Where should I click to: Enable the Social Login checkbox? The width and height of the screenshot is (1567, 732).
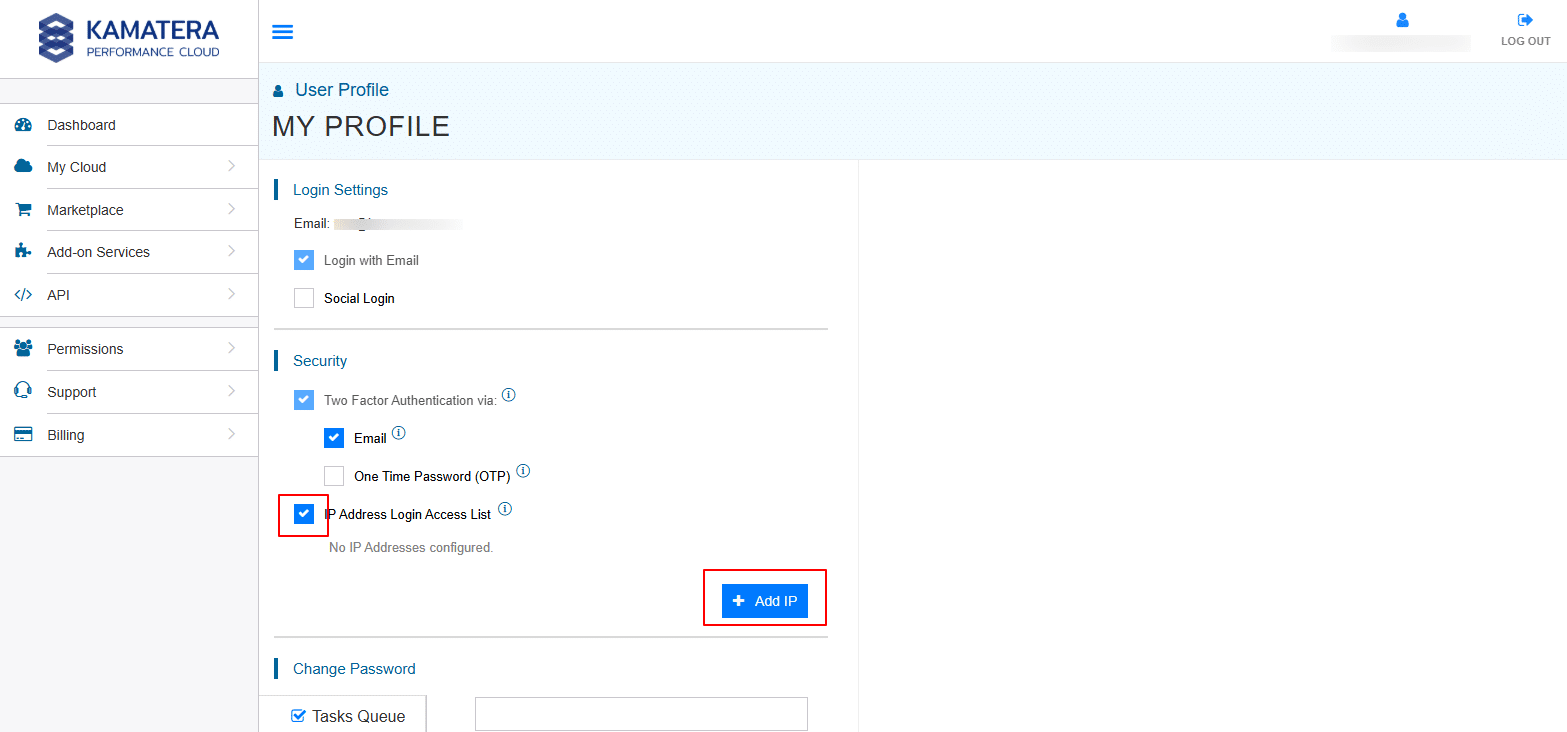pos(304,298)
